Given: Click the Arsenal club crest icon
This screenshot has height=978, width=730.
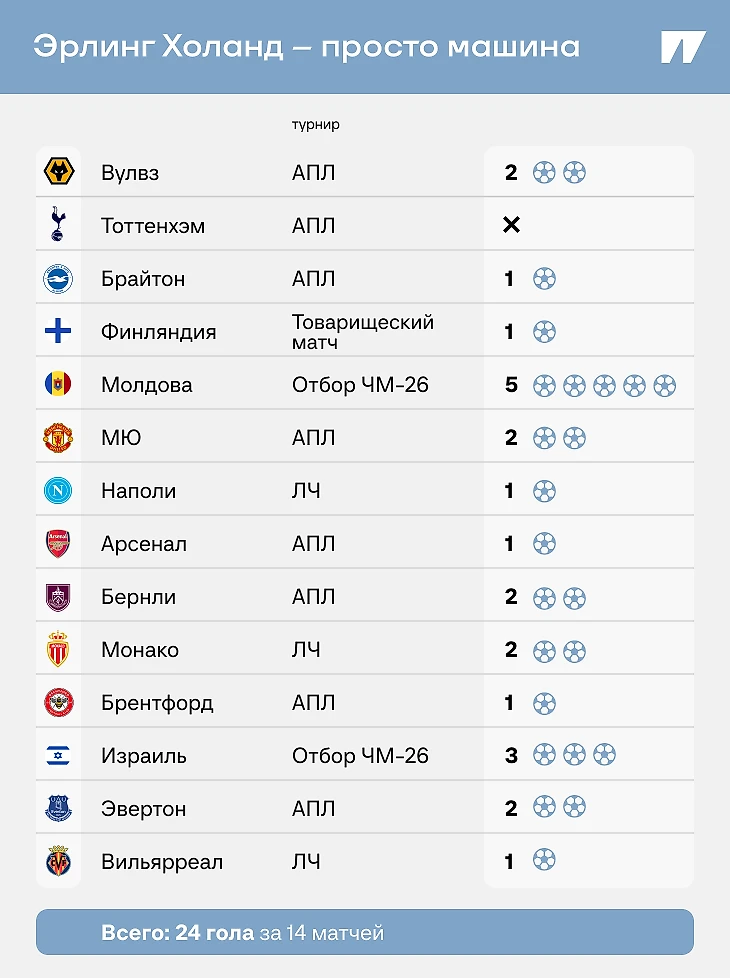Looking at the screenshot, I should (x=58, y=543).
